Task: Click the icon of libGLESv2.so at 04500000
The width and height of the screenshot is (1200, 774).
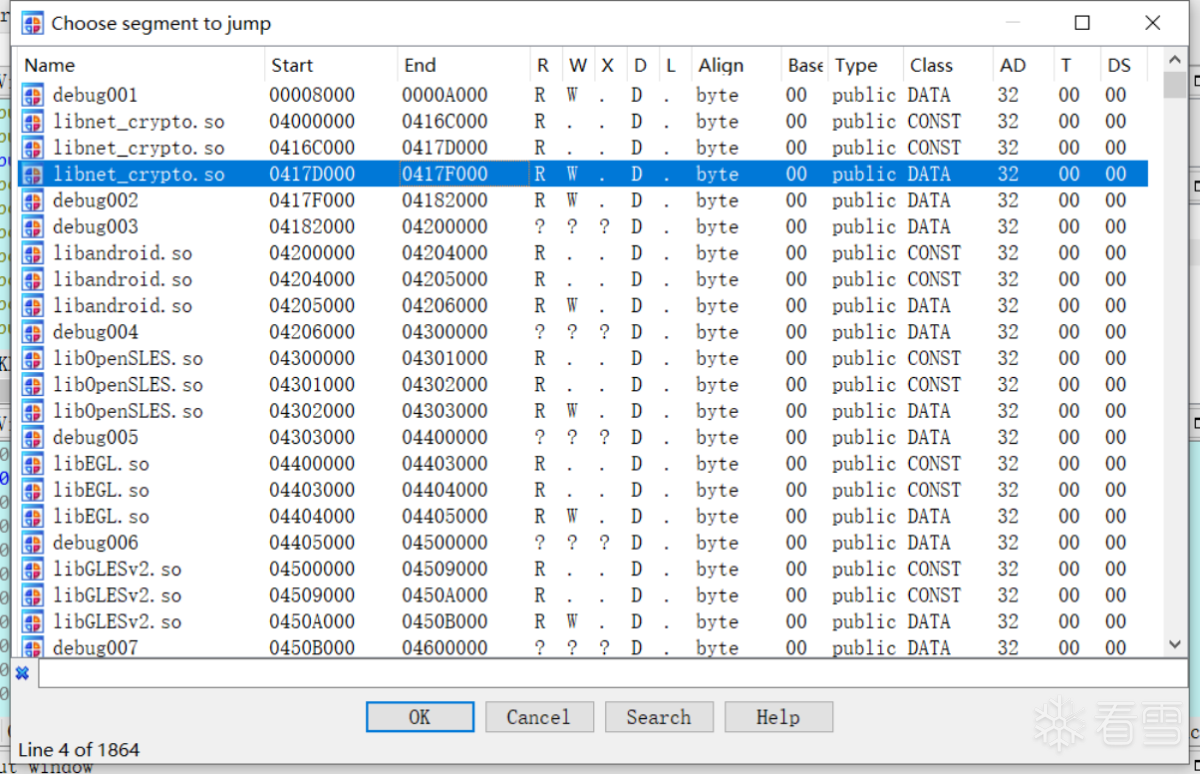Action: click(33, 569)
